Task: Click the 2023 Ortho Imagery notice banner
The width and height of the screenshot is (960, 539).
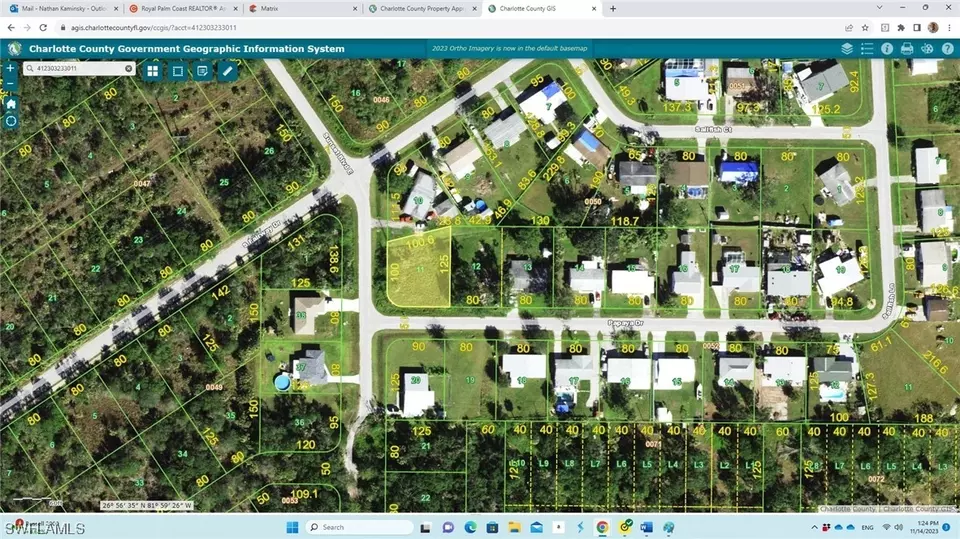Action: 509,48
